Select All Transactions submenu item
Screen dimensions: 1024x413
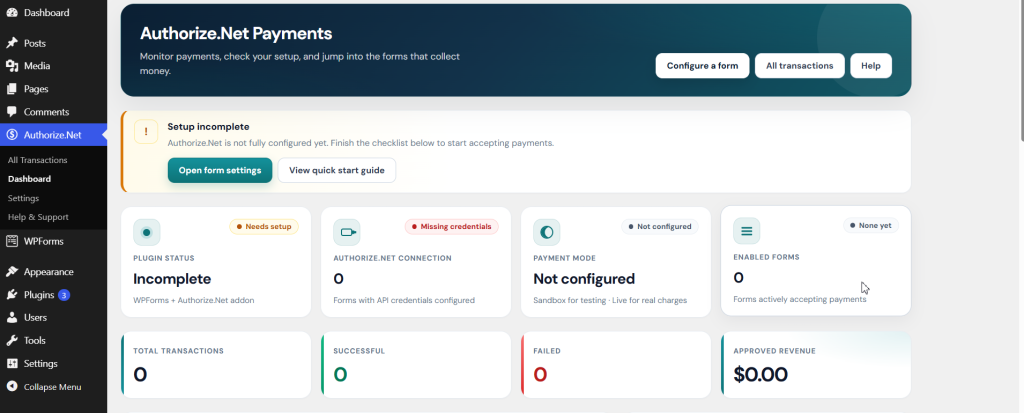(x=37, y=160)
